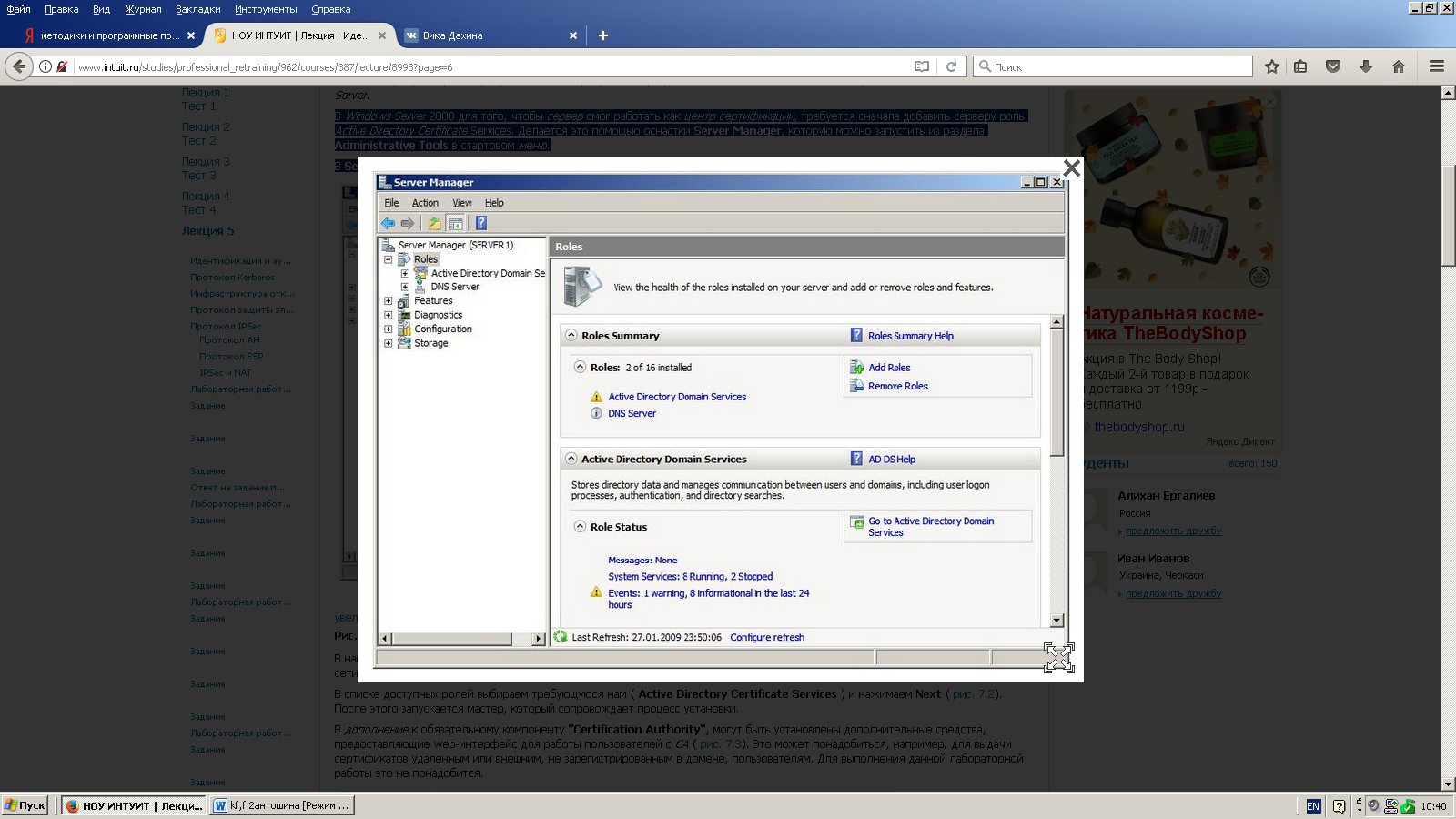Click the browser page vertical scrollbar thumb
This screenshot has height=819, width=1456.
[x=1448, y=216]
